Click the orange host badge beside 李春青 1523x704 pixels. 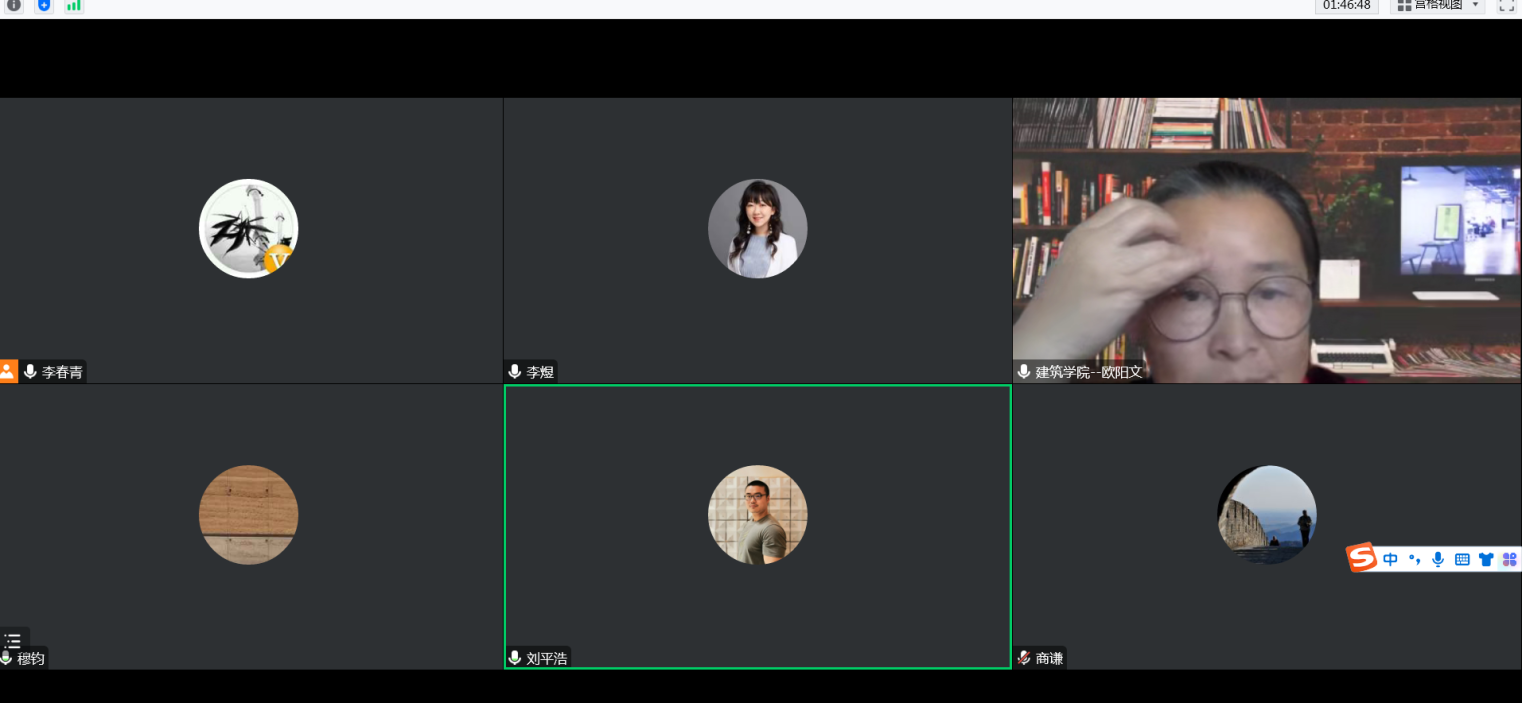pyautogui.click(x=8, y=372)
